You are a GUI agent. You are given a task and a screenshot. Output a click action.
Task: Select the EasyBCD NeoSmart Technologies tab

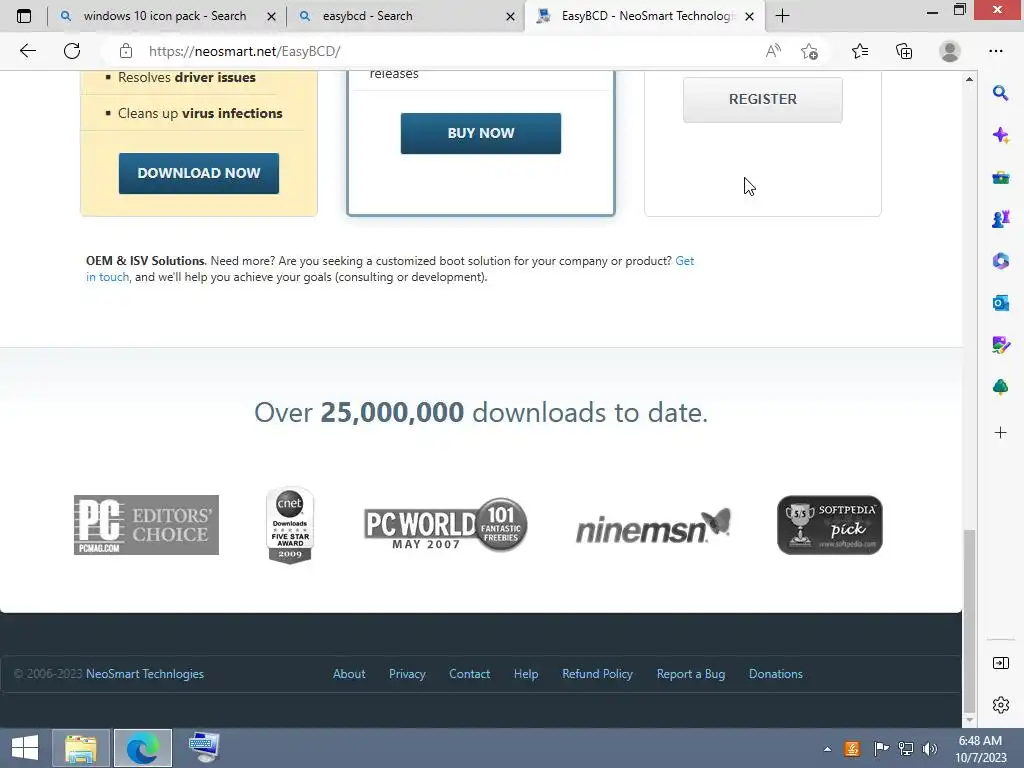[x=645, y=16]
